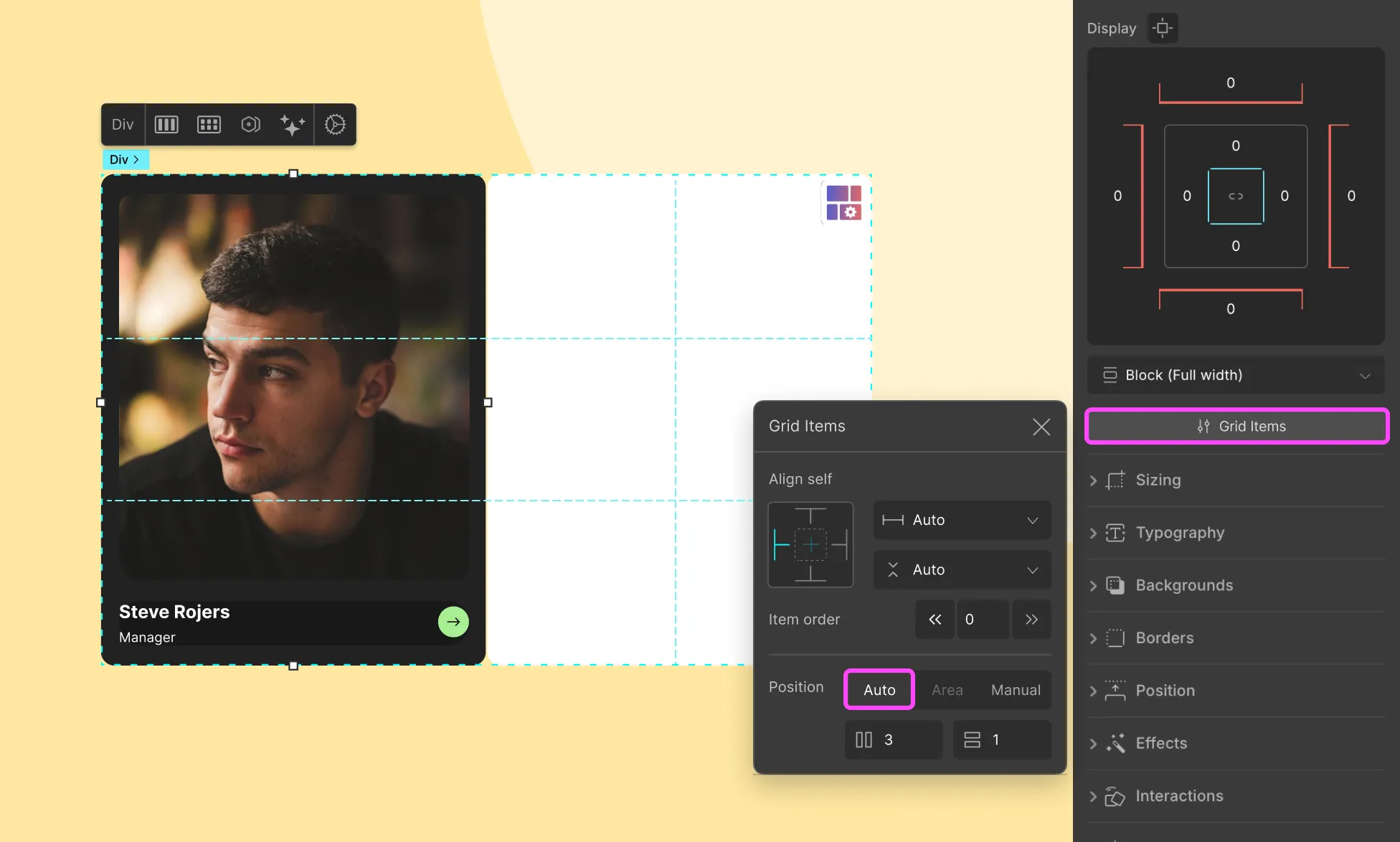Click the Display focus icon
Viewport: 1400px width, 842px height.
pyautogui.click(x=1163, y=28)
